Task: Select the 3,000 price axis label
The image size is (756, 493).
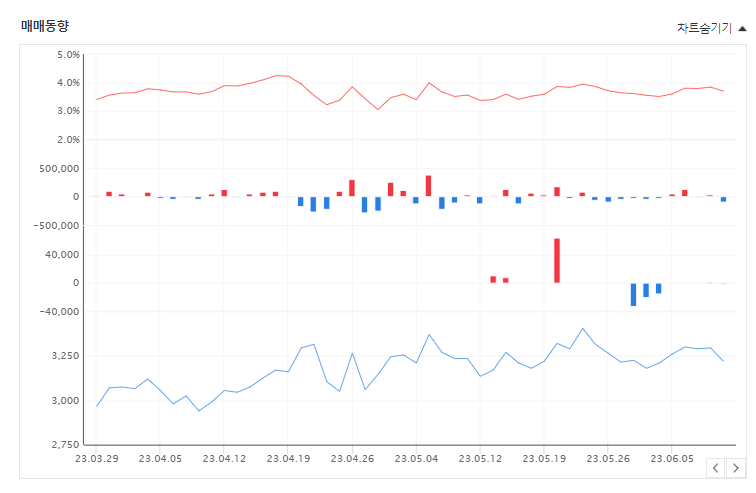Action: (x=66, y=401)
